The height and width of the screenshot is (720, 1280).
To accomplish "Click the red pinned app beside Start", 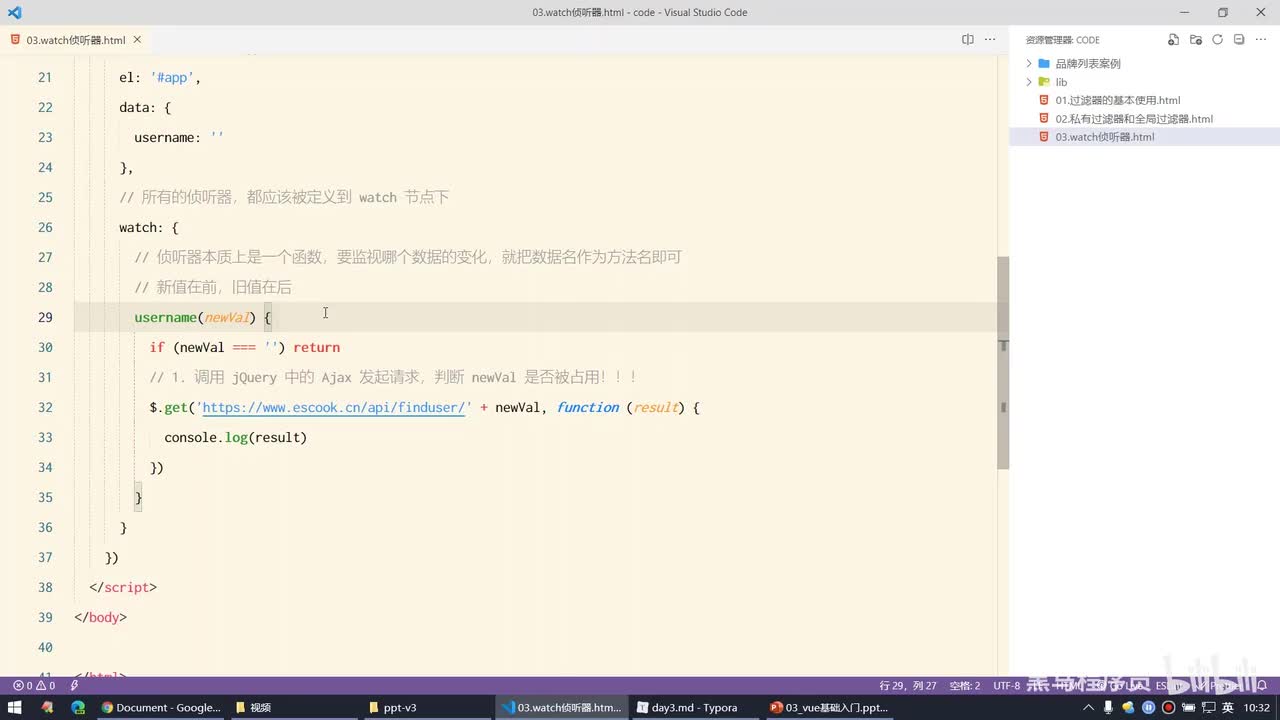I will tap(46, 707).
